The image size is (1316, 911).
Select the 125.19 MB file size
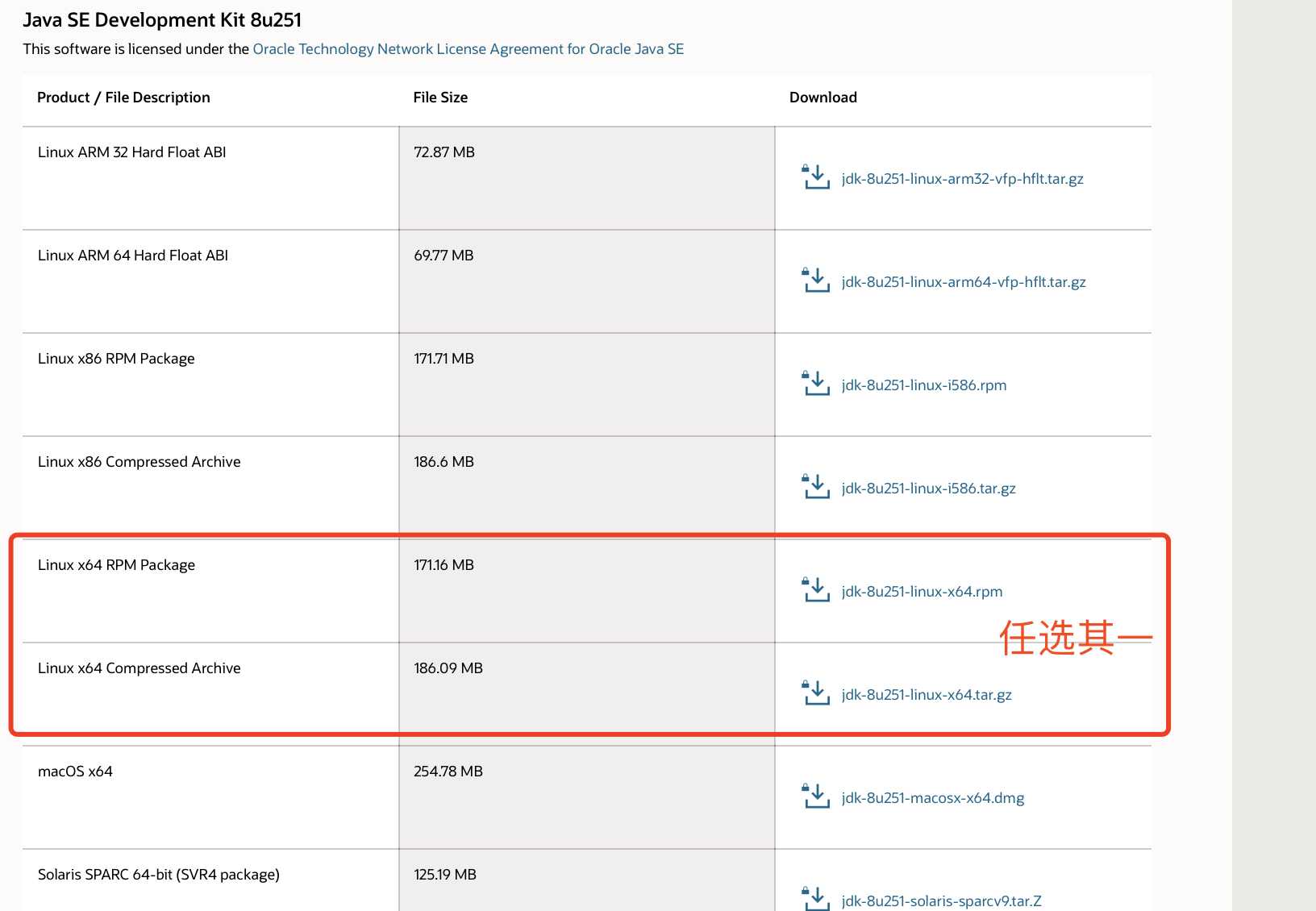(445, 875)
